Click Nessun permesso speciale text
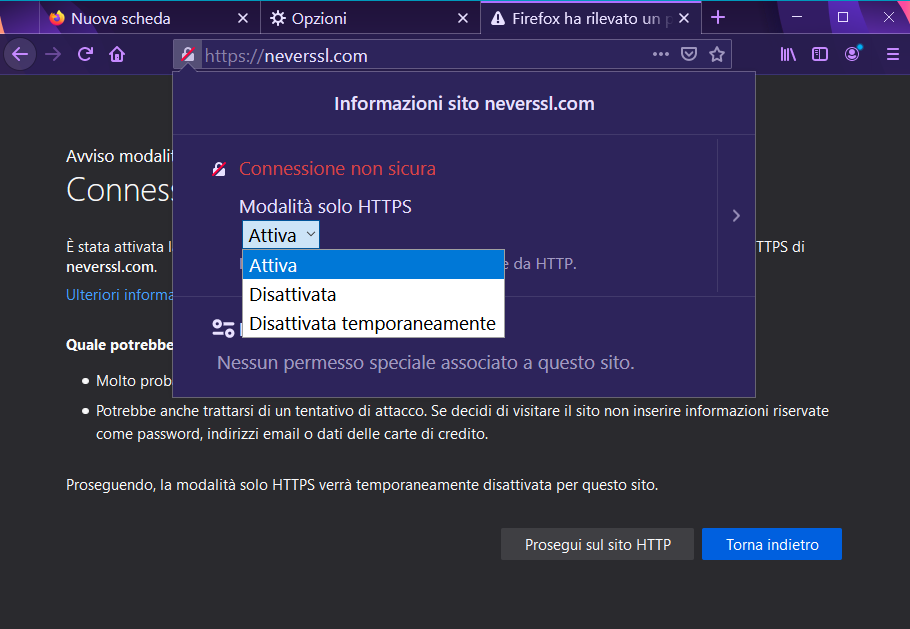The image size is (910, 629). pos(425,363)
